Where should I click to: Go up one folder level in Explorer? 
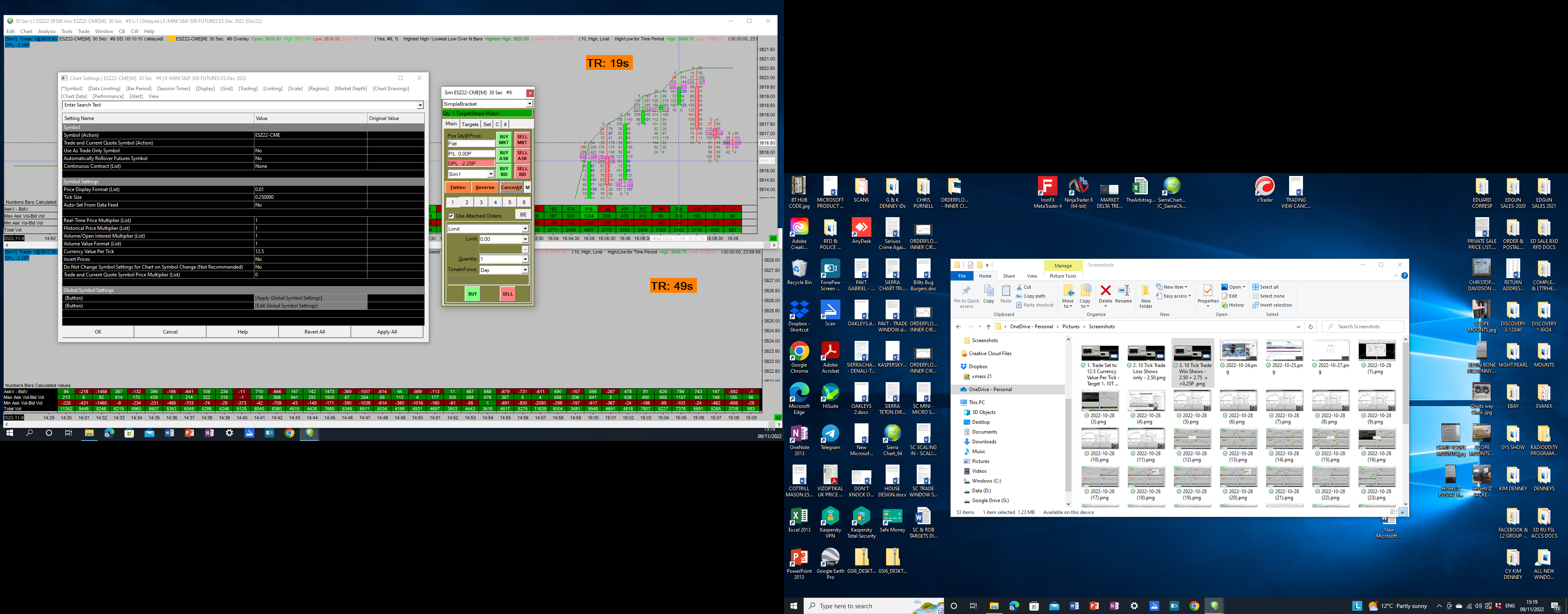[x=989, y=327]
